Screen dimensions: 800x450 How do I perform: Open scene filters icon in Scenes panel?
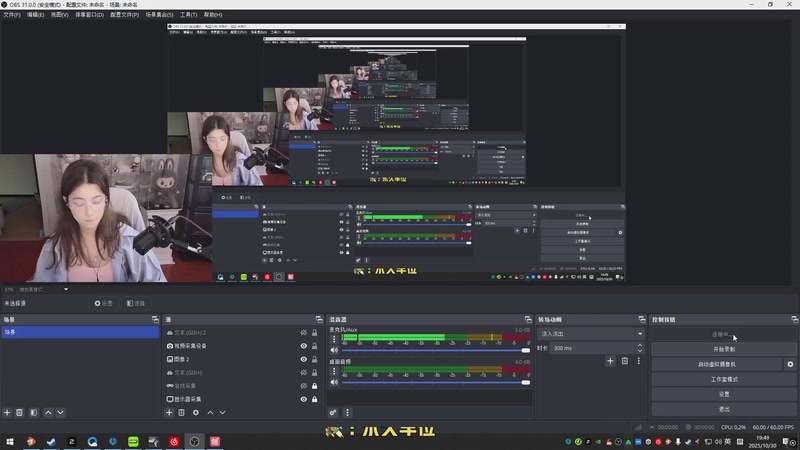[34, 412]
